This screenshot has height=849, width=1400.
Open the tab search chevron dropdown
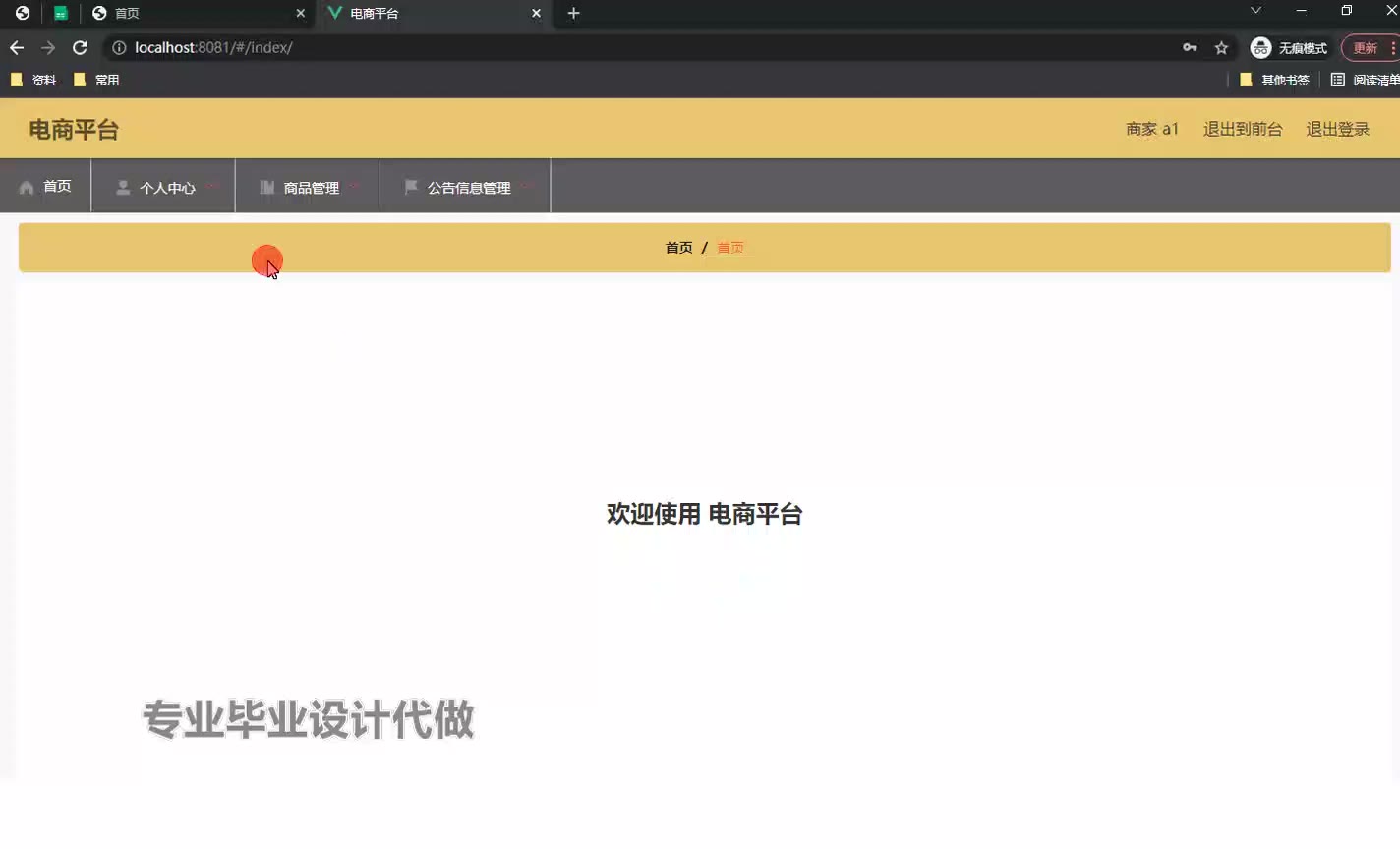coord(1255,11)
